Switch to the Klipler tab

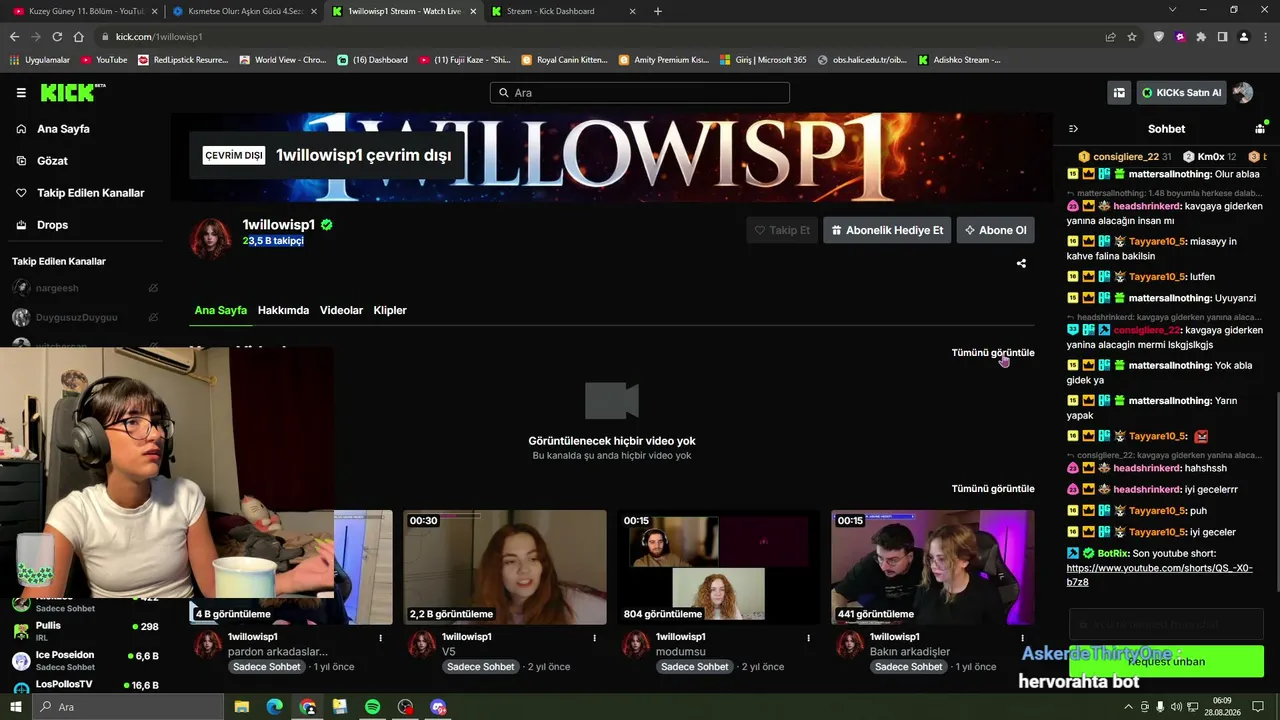pyautogui.click(x=390, y=310)
